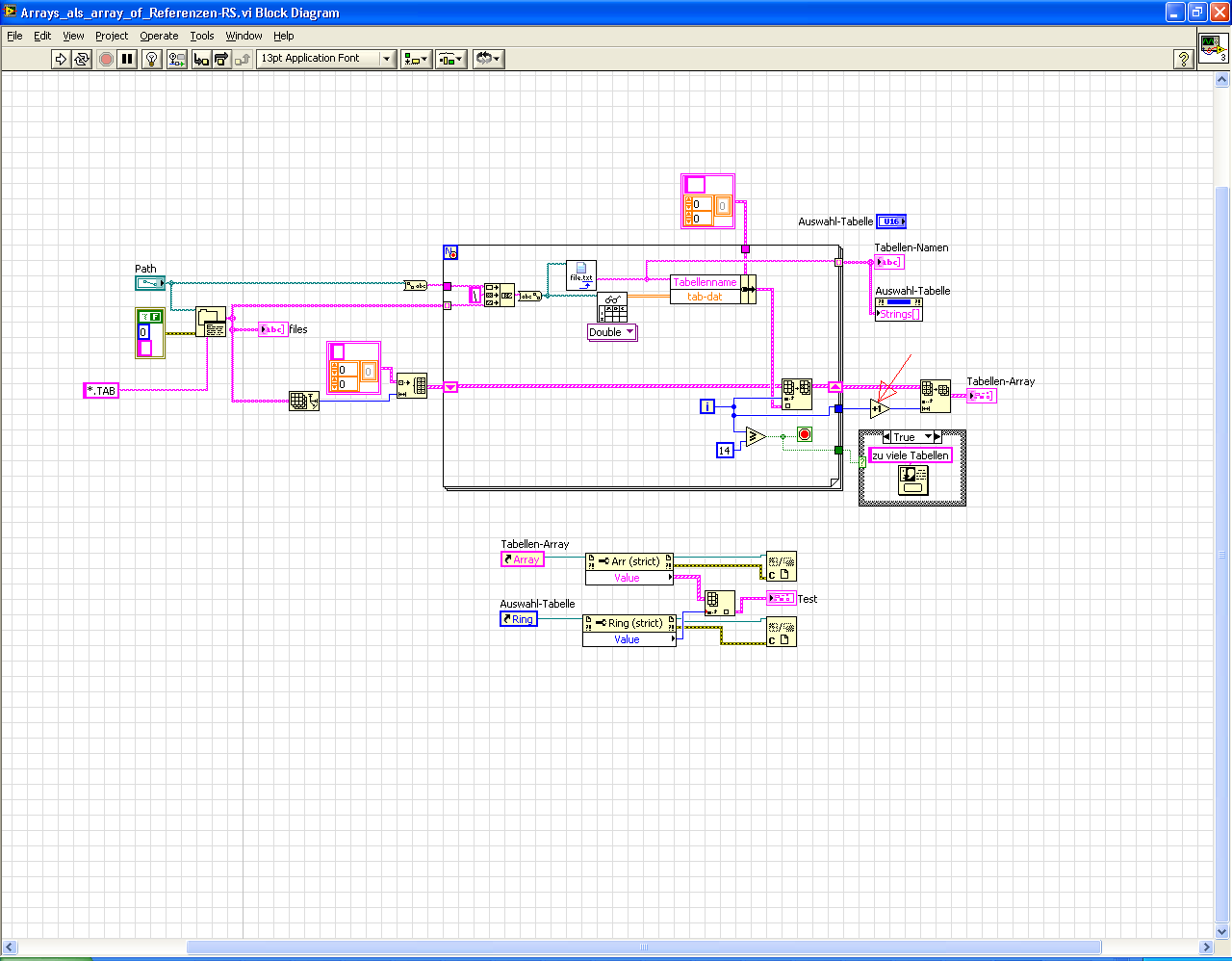
Task: Click the numeric constant 14
Action: tap(725, 450)
